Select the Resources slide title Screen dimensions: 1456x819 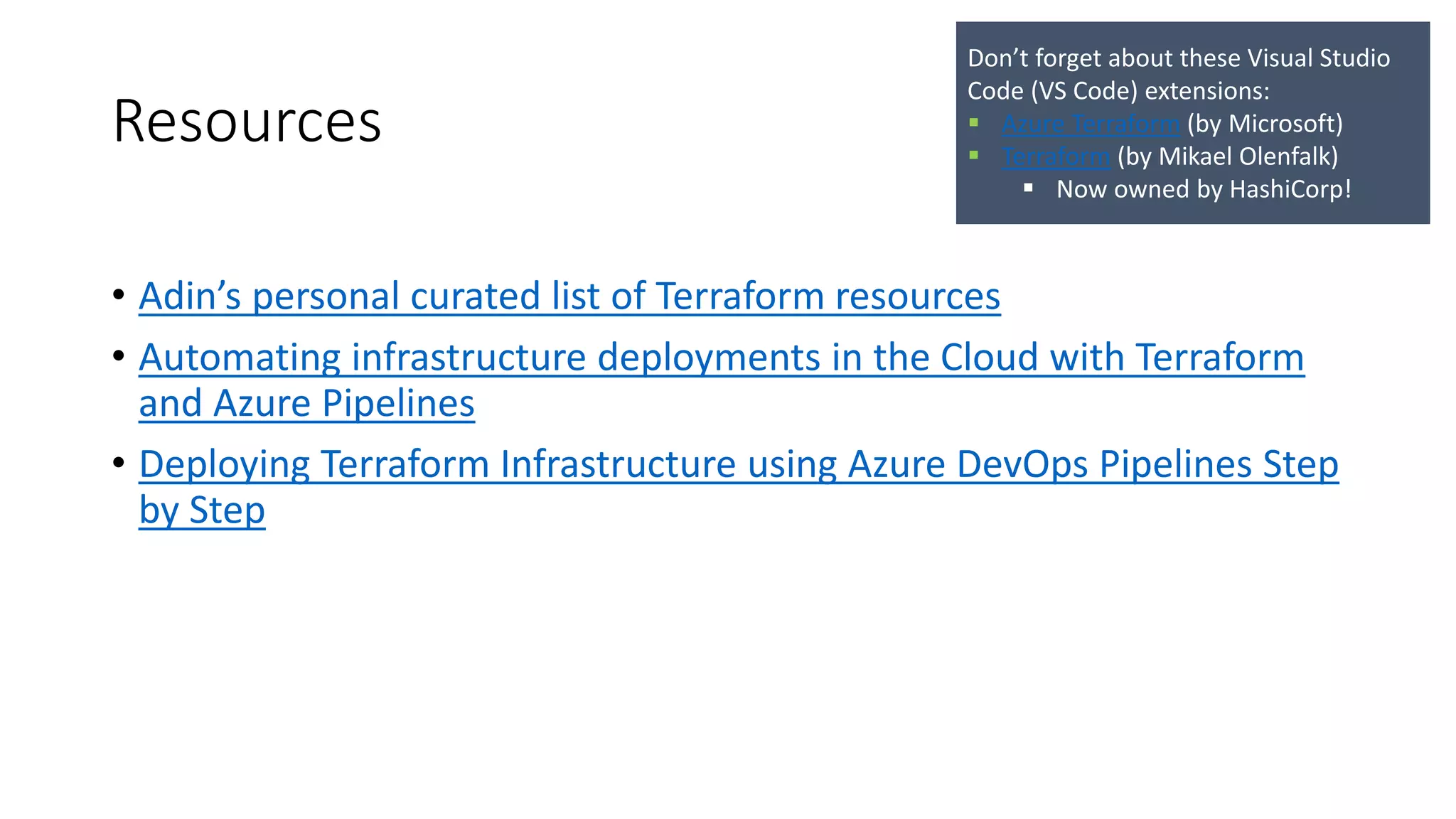[247, 121]
